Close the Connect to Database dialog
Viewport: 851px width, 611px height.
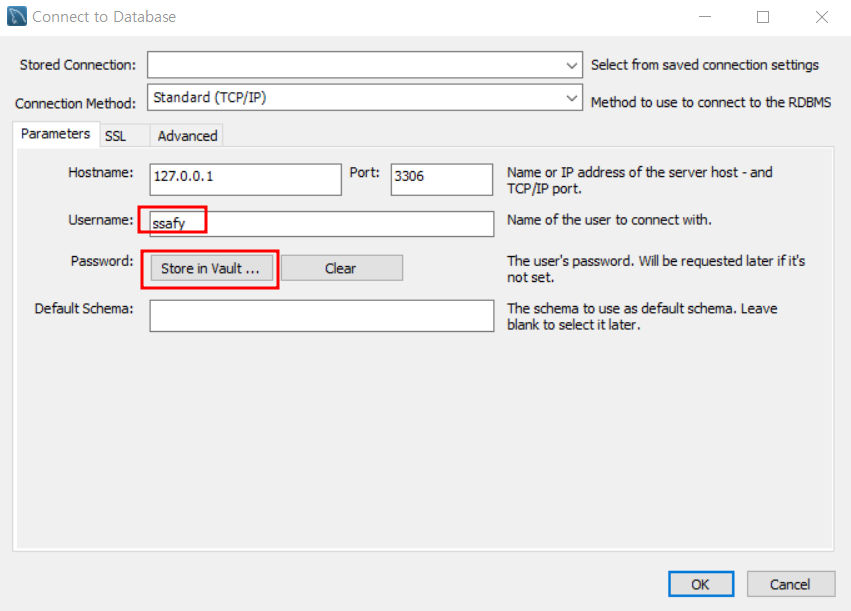click(x=822, y=17)
